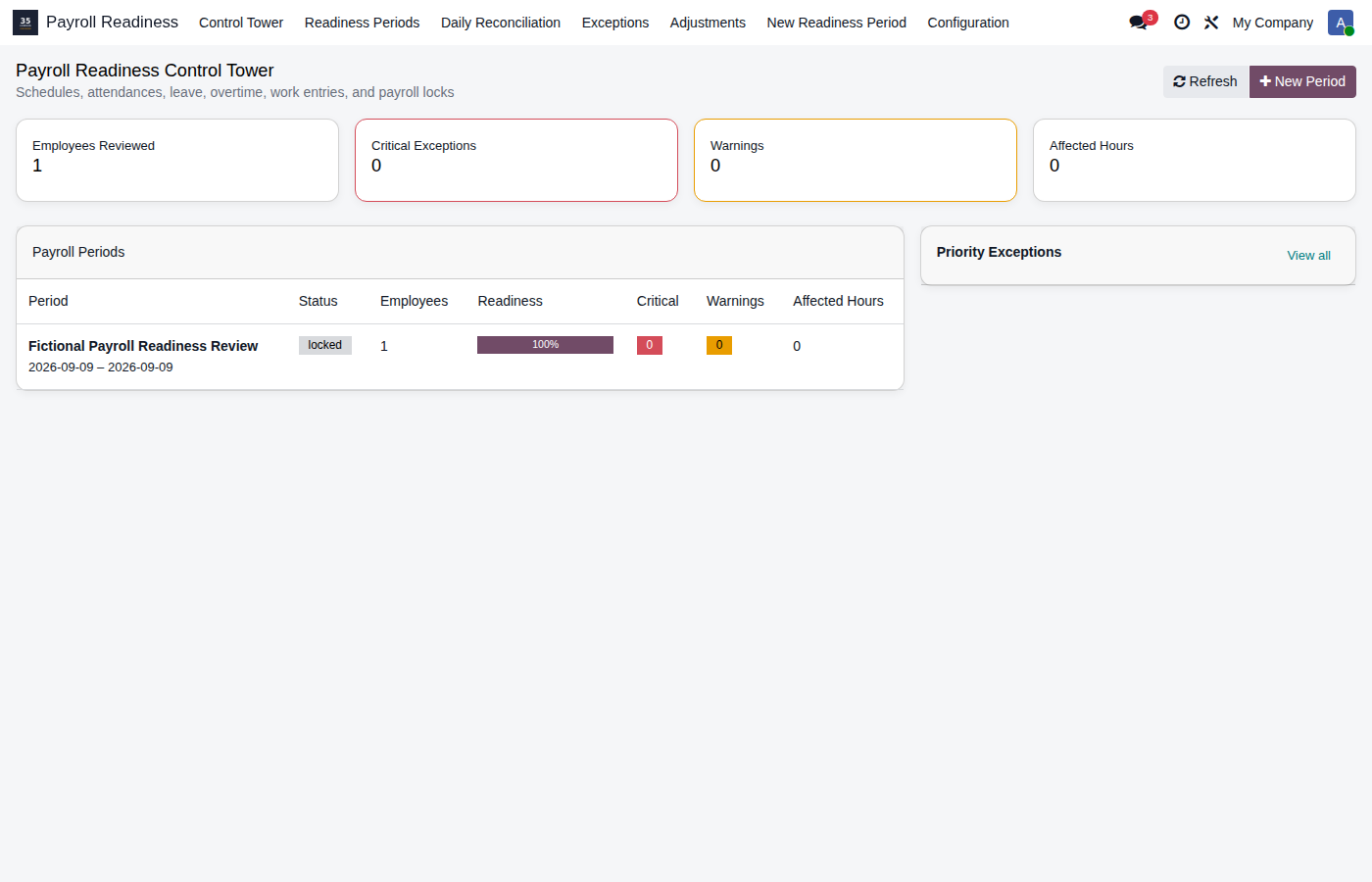Screen dimensions: 1372x882
Task: Open the Control Tower menu
Action: coord(241,23)
